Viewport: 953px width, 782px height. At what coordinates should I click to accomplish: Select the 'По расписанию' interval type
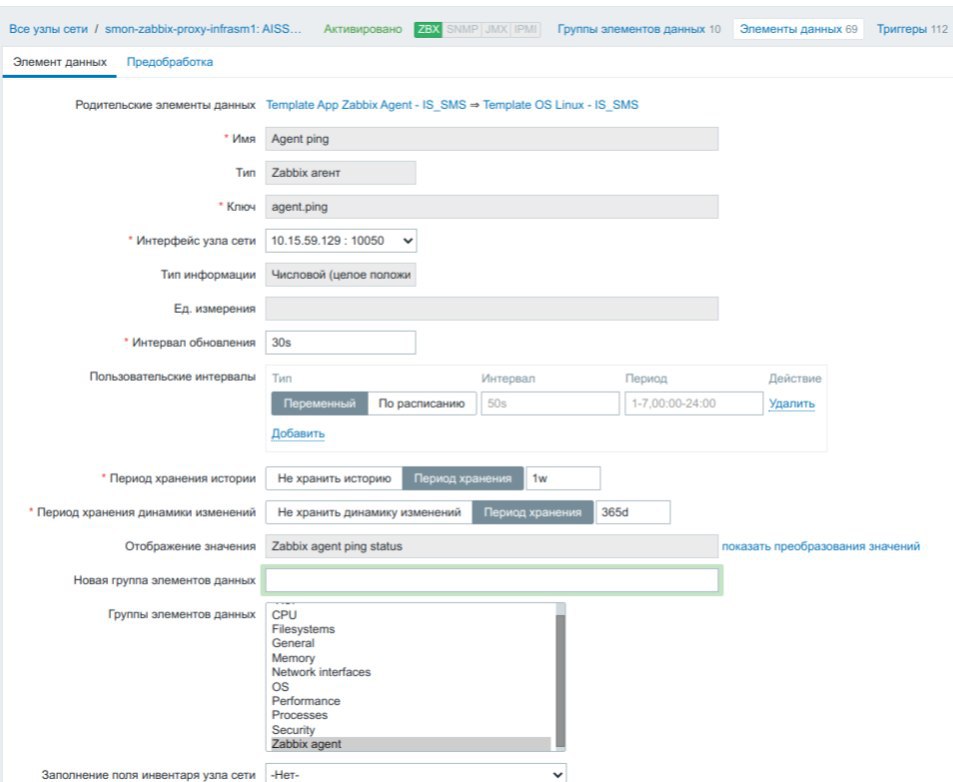pyautogui.click(x=422, y=403)
